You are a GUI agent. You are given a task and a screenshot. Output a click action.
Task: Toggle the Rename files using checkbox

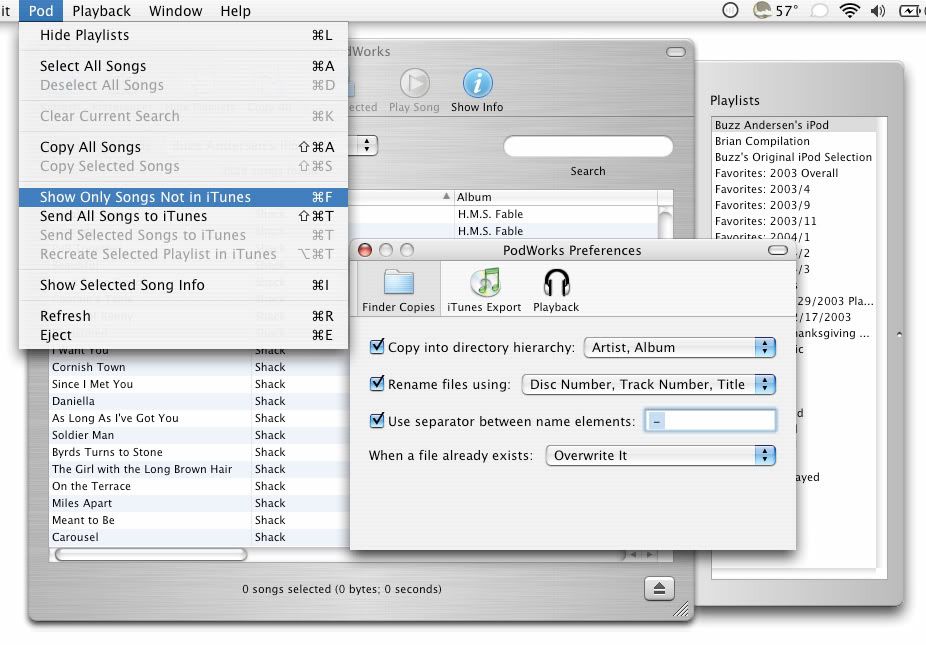coord(376,383)
